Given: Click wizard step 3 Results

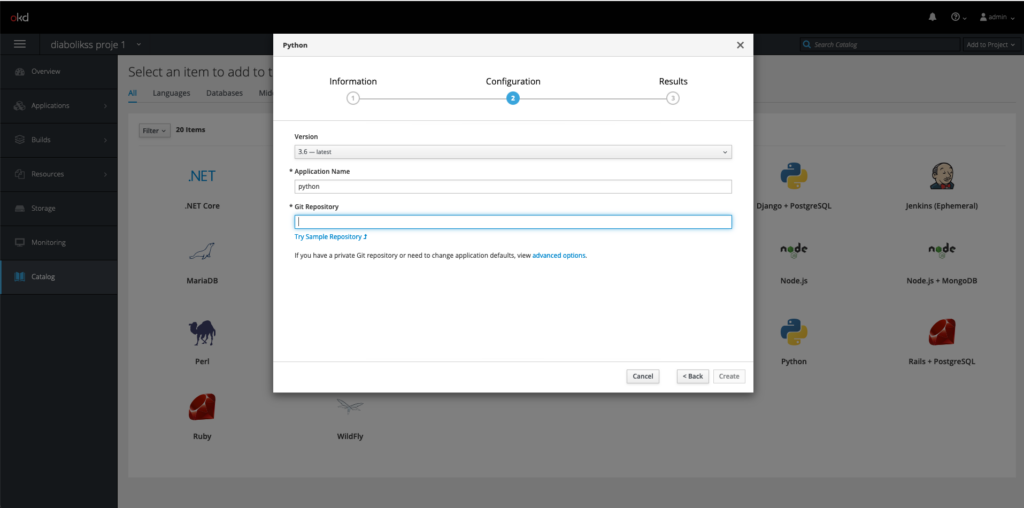Looking at the screenshot, I should click(x=673, y=99).
